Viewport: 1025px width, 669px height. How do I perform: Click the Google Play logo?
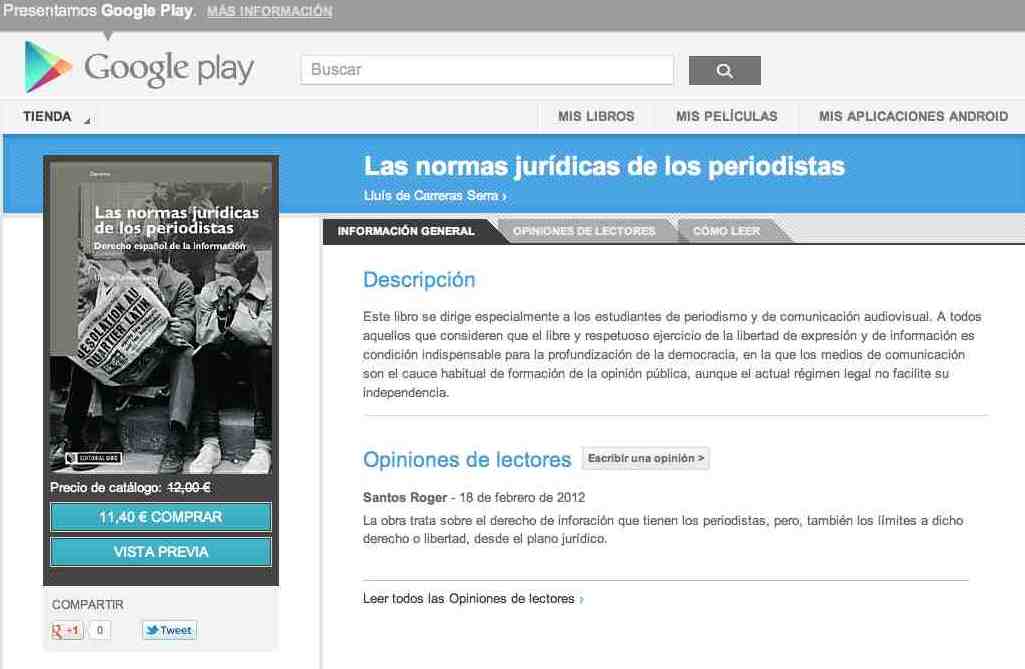tap(139, 68)
